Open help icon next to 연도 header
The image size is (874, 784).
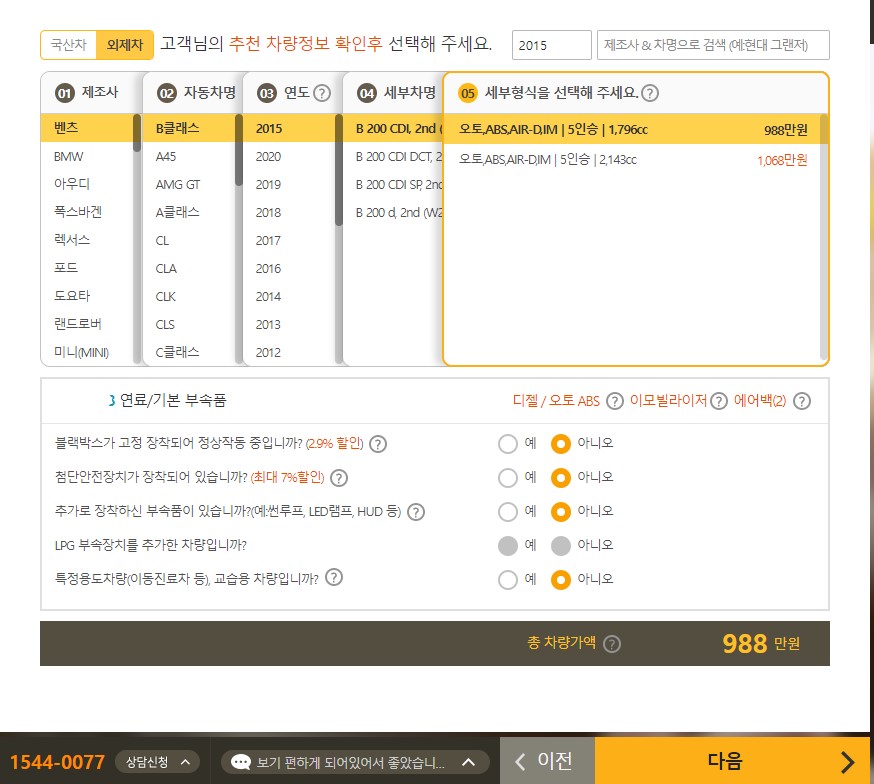(322, 93)
